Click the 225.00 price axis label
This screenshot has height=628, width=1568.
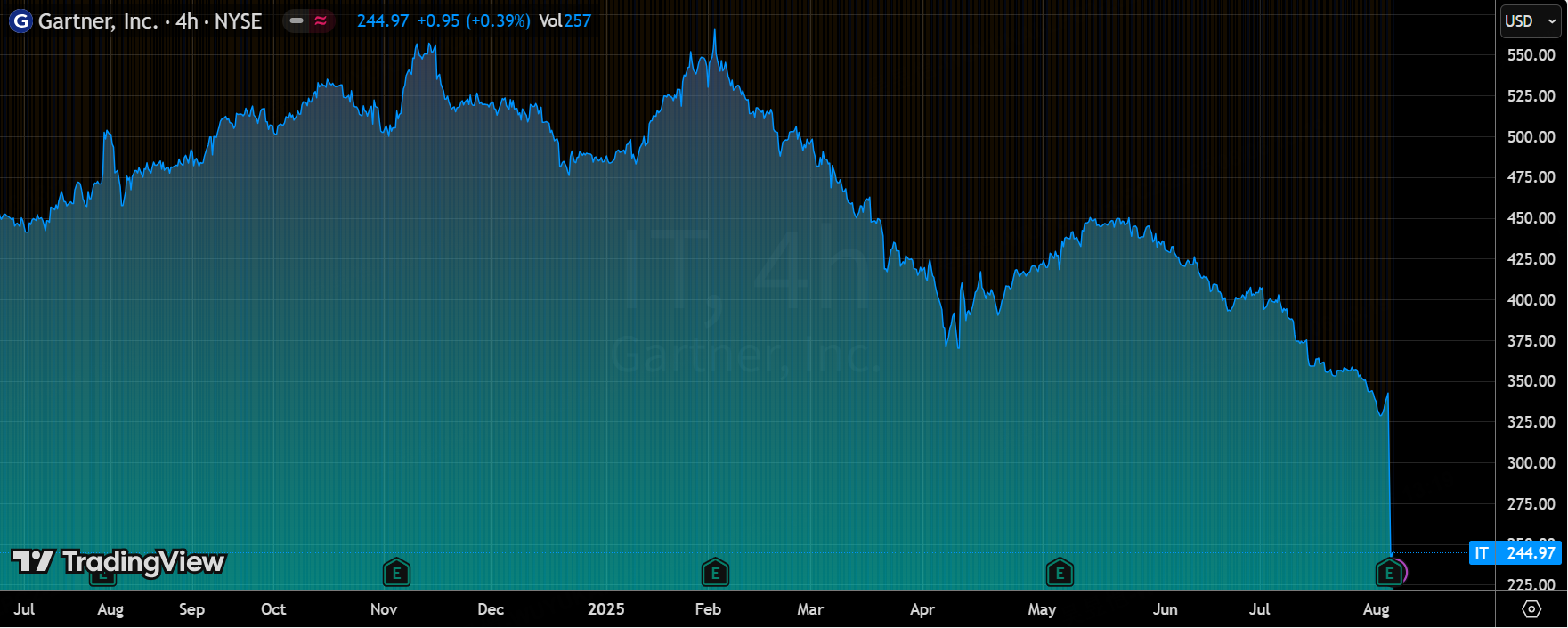(1531, 585)
